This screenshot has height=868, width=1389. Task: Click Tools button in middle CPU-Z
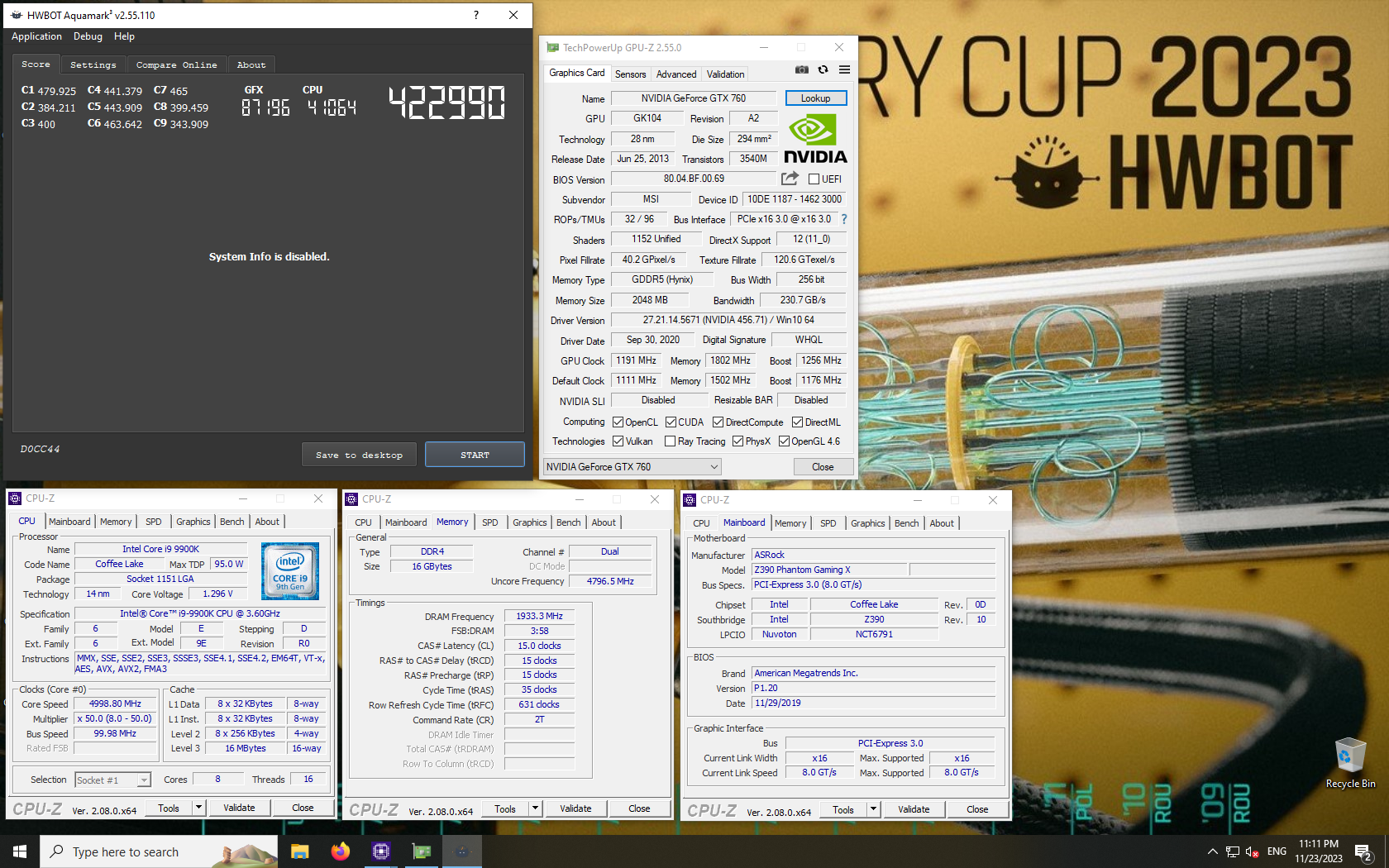pos(505,808)
